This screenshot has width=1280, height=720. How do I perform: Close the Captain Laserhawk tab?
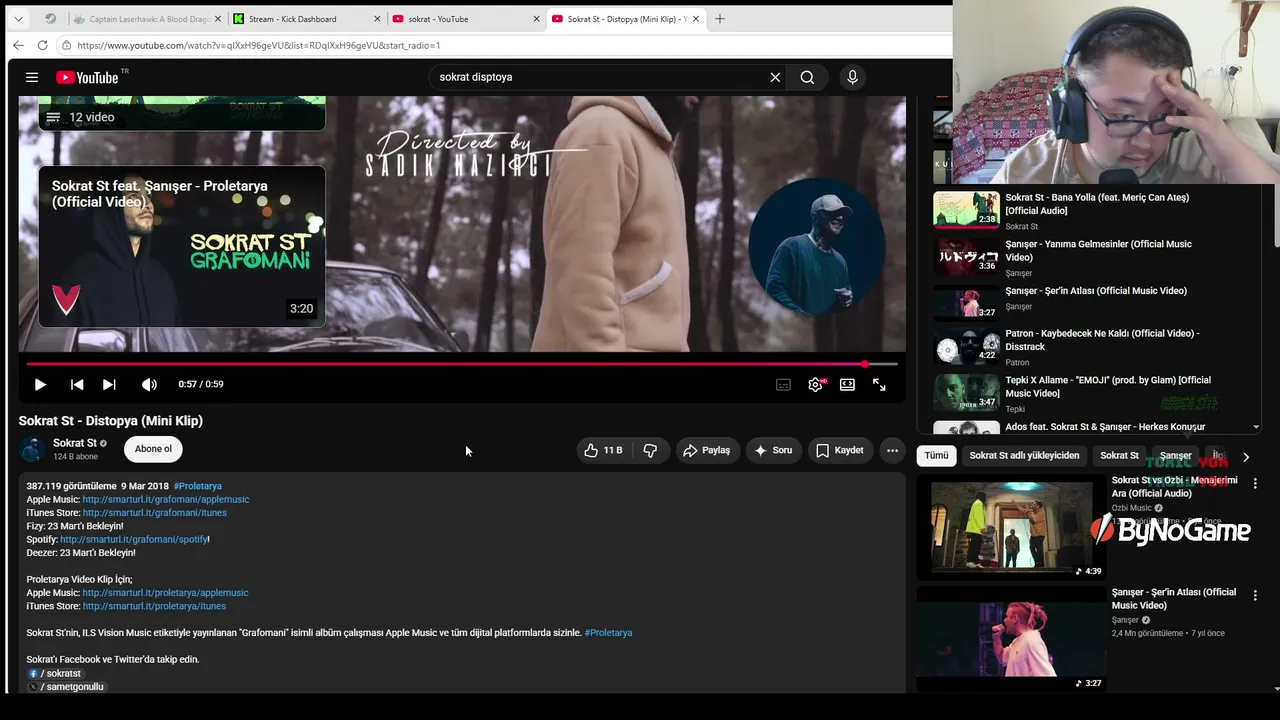[x=219, y=19]
